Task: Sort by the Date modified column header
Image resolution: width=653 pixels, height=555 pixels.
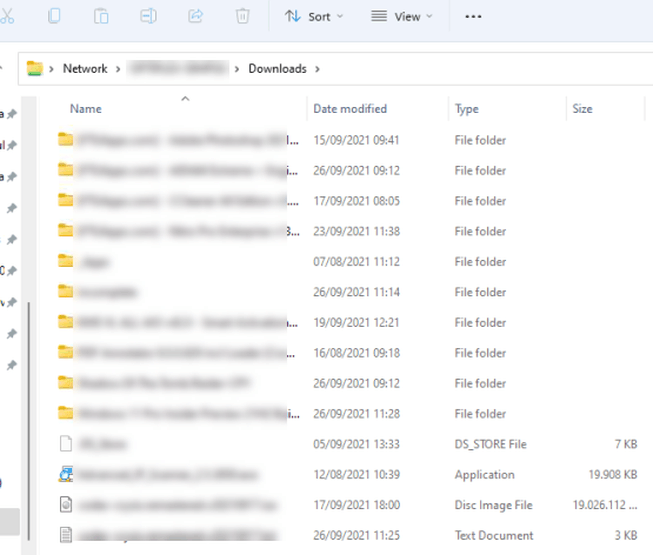Action: coord(350,109)
